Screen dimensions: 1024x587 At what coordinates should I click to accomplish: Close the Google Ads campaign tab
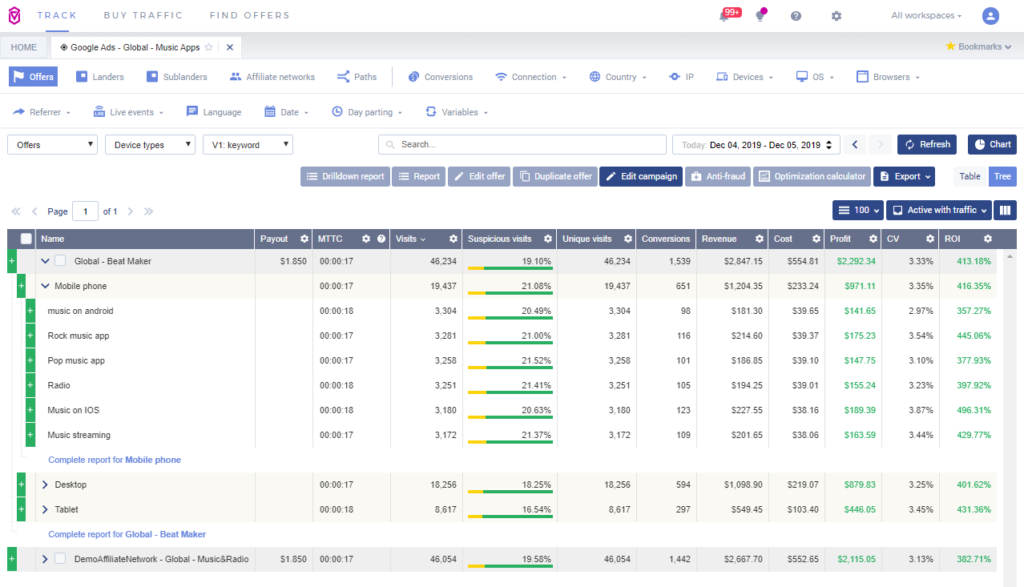coord(230,47)
